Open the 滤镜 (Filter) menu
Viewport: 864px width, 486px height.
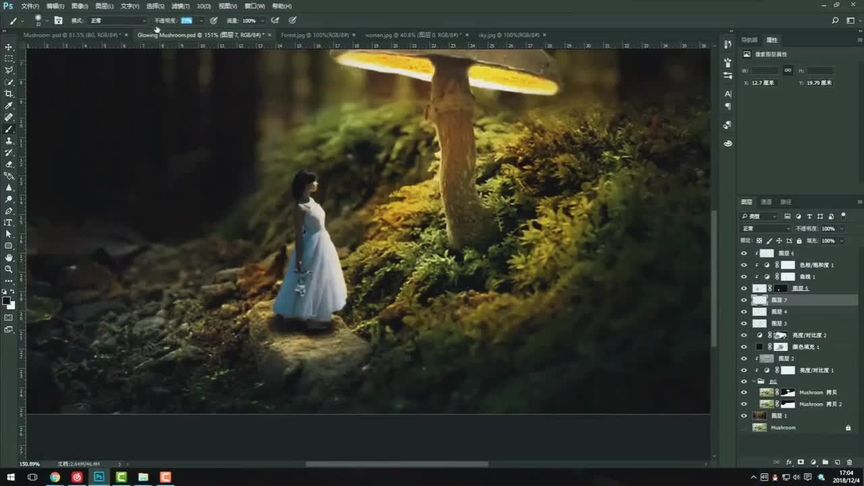(x=178, y=6)
